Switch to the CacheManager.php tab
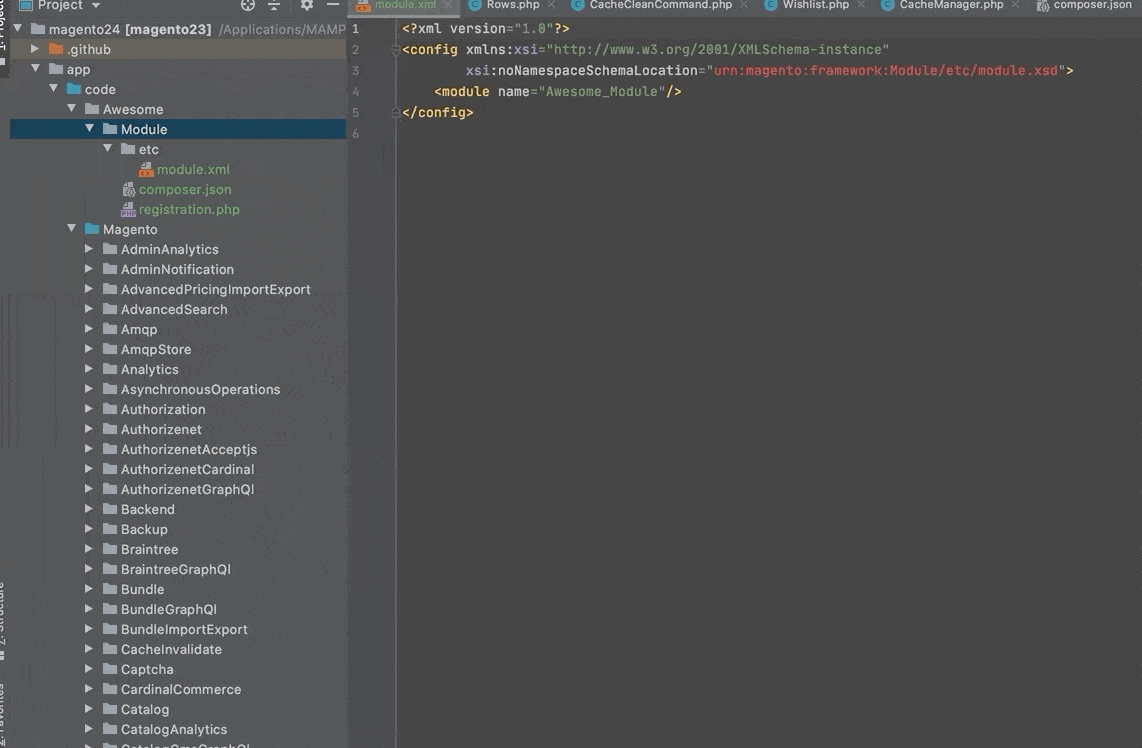 950,5
